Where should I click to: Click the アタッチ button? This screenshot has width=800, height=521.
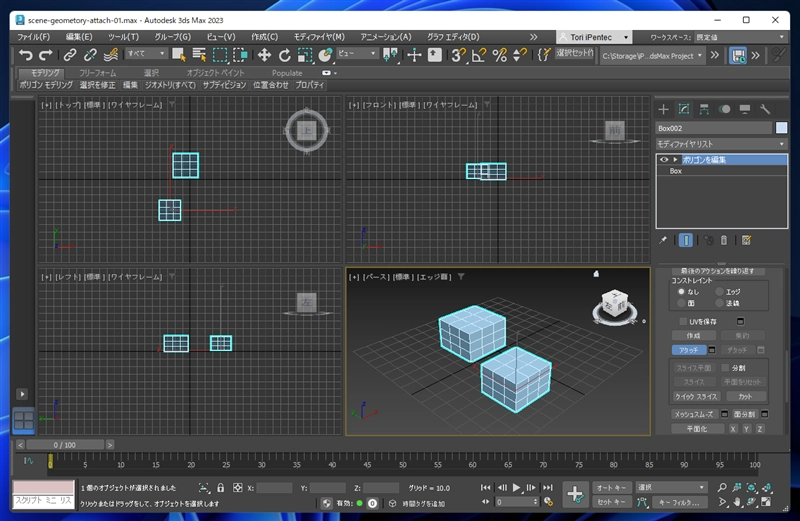[x=689, y=350]
